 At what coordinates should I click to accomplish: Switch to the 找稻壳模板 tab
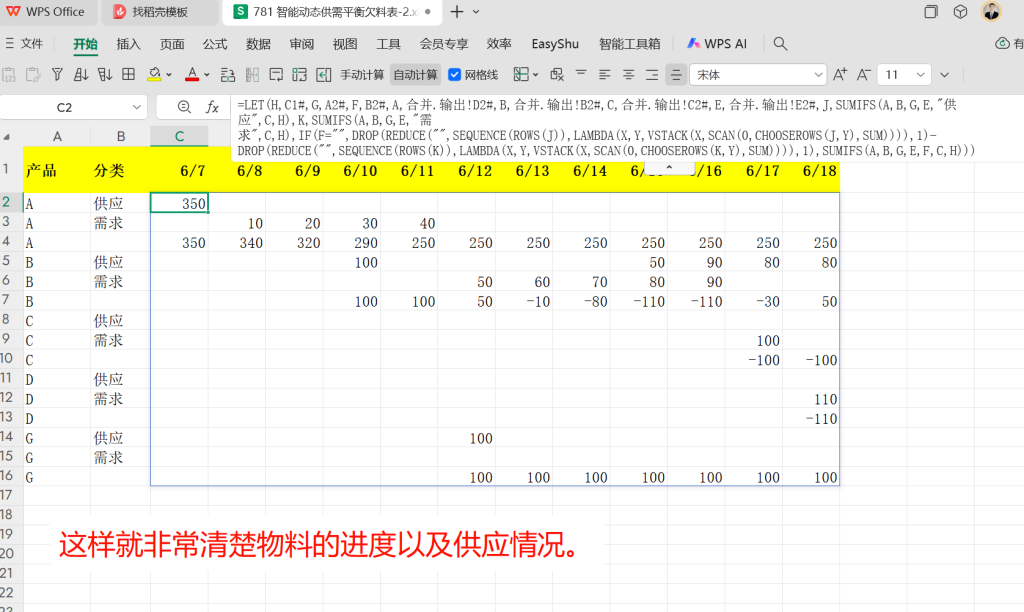tap(159, 12)
